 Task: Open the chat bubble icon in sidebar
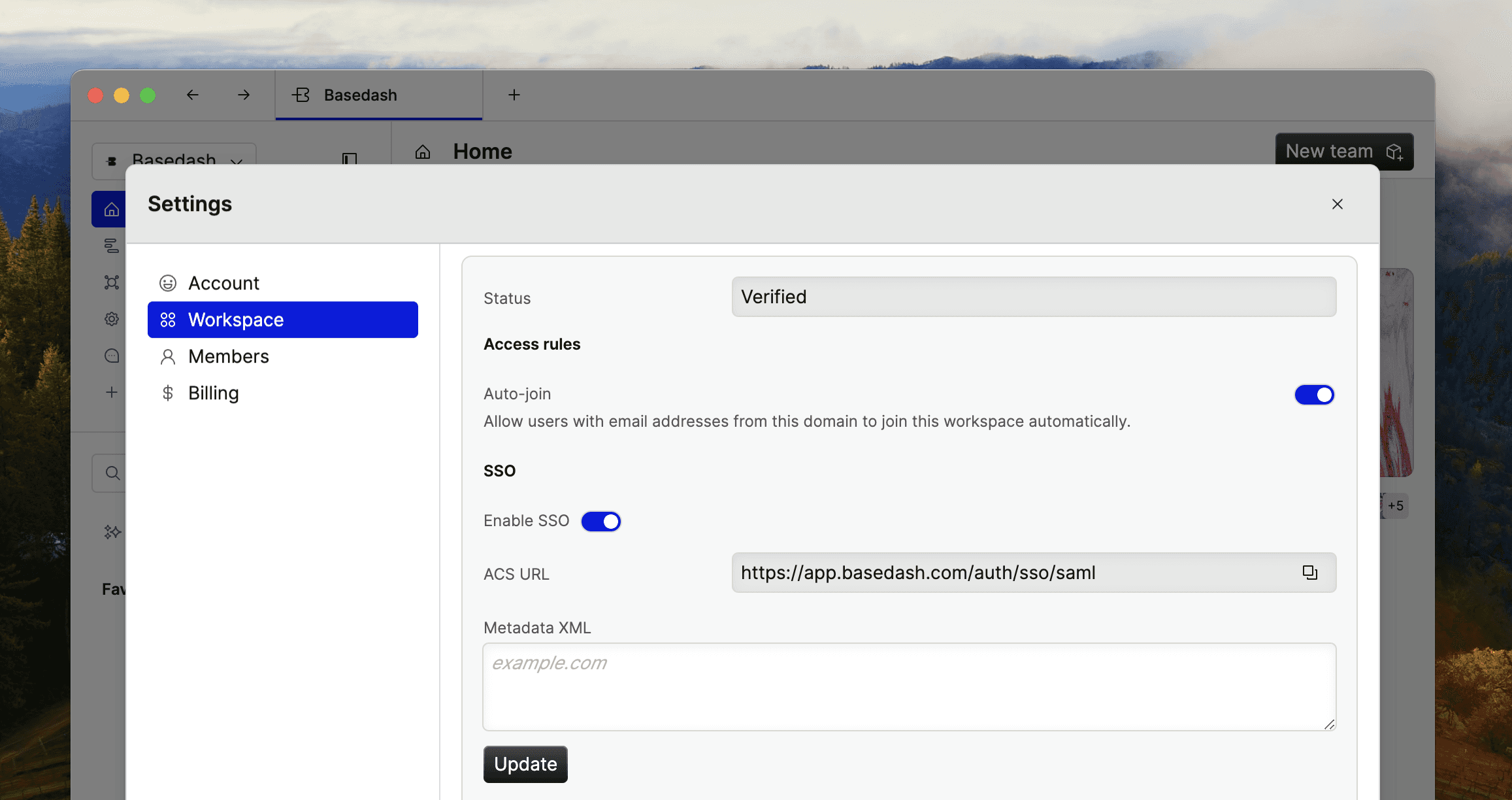[112, 356]
